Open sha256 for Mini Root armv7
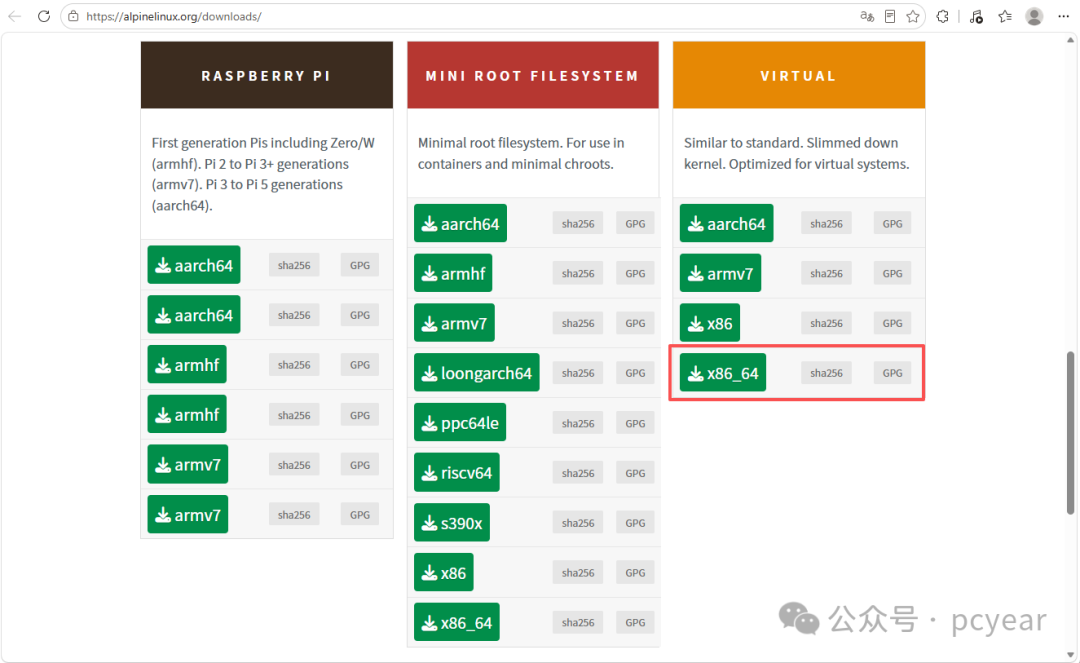The width and height of the screenshot is (1080, 663). click(x=578, y=323)
